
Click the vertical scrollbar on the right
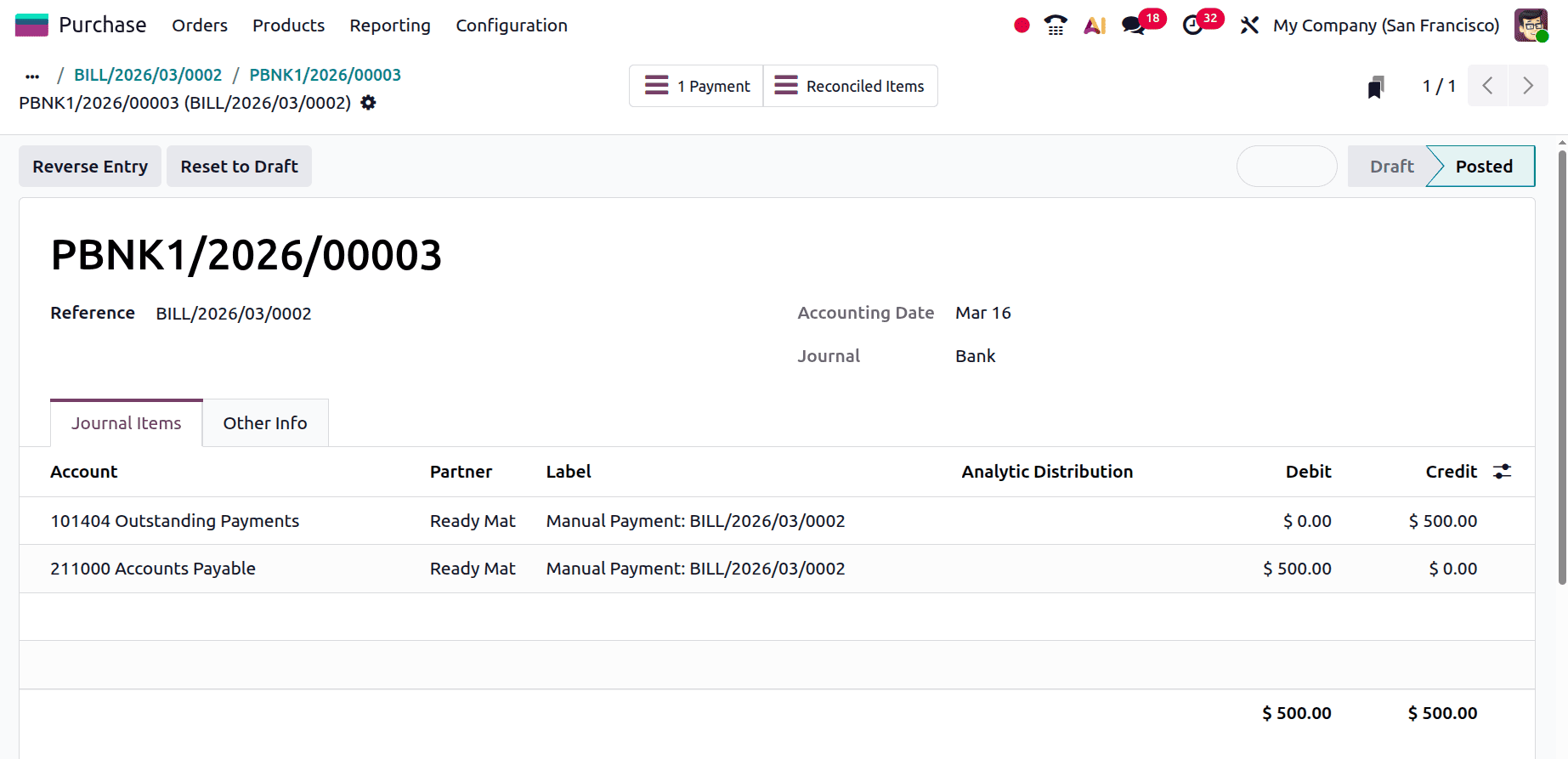pos(1562,367)
